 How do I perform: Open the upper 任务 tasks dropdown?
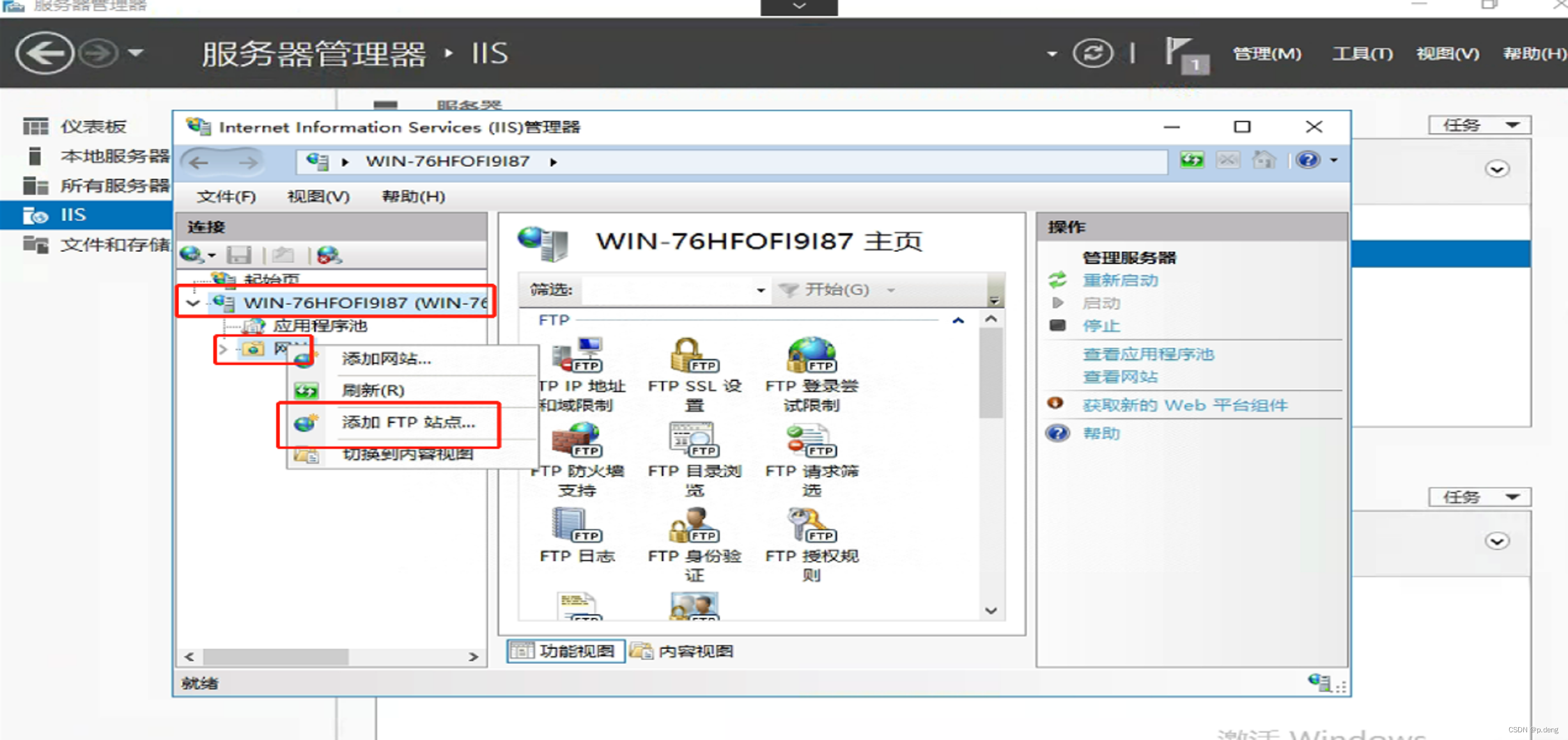pyautogui.click(x=1479, y=125)
